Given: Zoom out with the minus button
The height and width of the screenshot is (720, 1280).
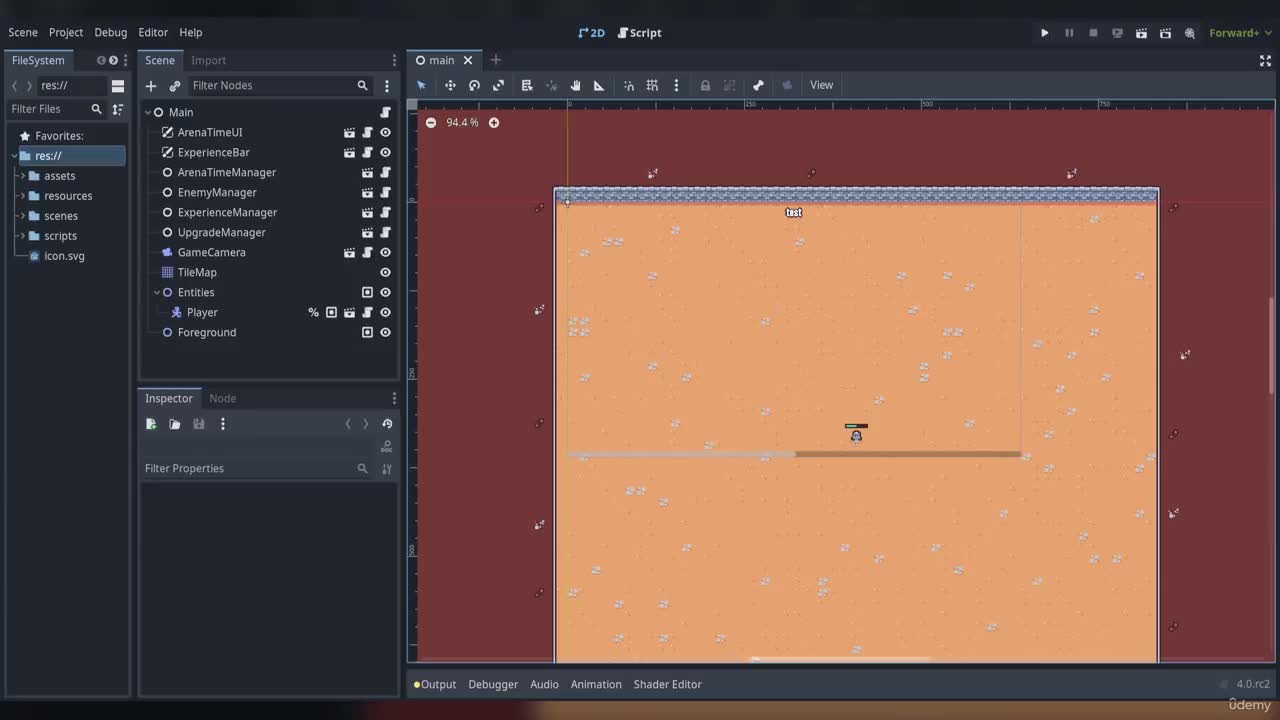Looking at the screenshot, I should click(431, 122).
